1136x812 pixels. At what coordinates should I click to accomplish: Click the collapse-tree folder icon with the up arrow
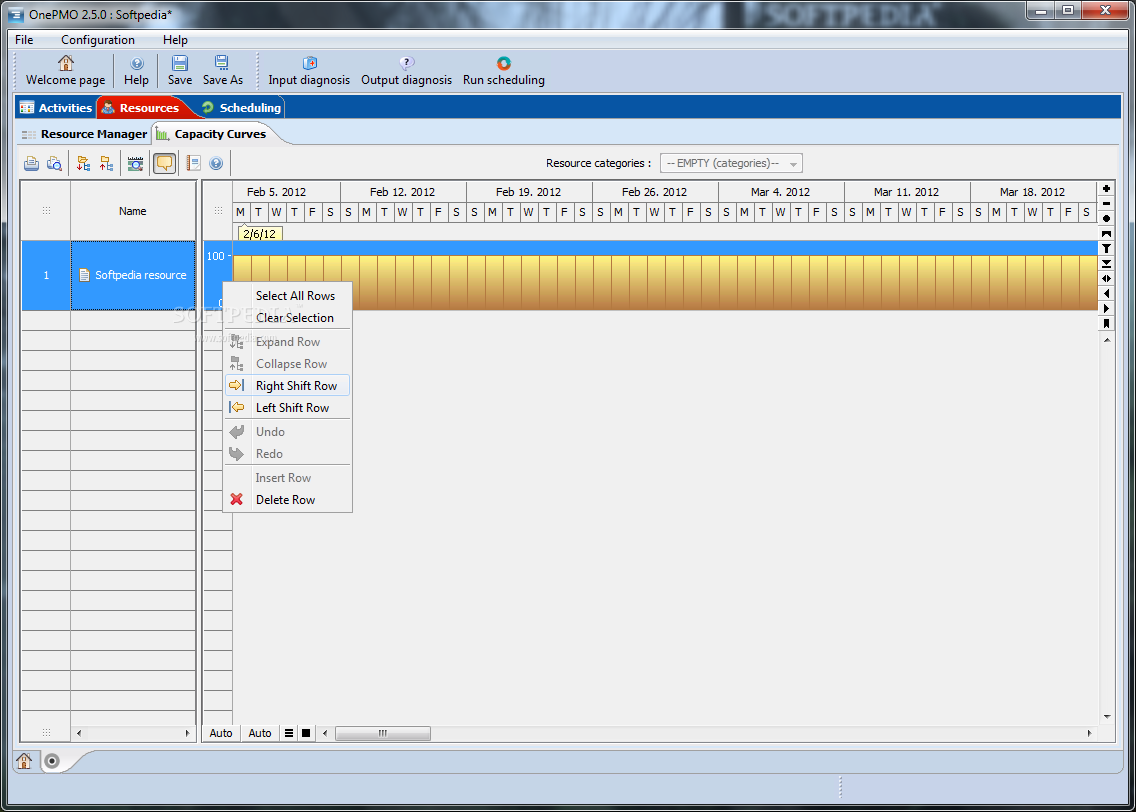click(106, 164)
